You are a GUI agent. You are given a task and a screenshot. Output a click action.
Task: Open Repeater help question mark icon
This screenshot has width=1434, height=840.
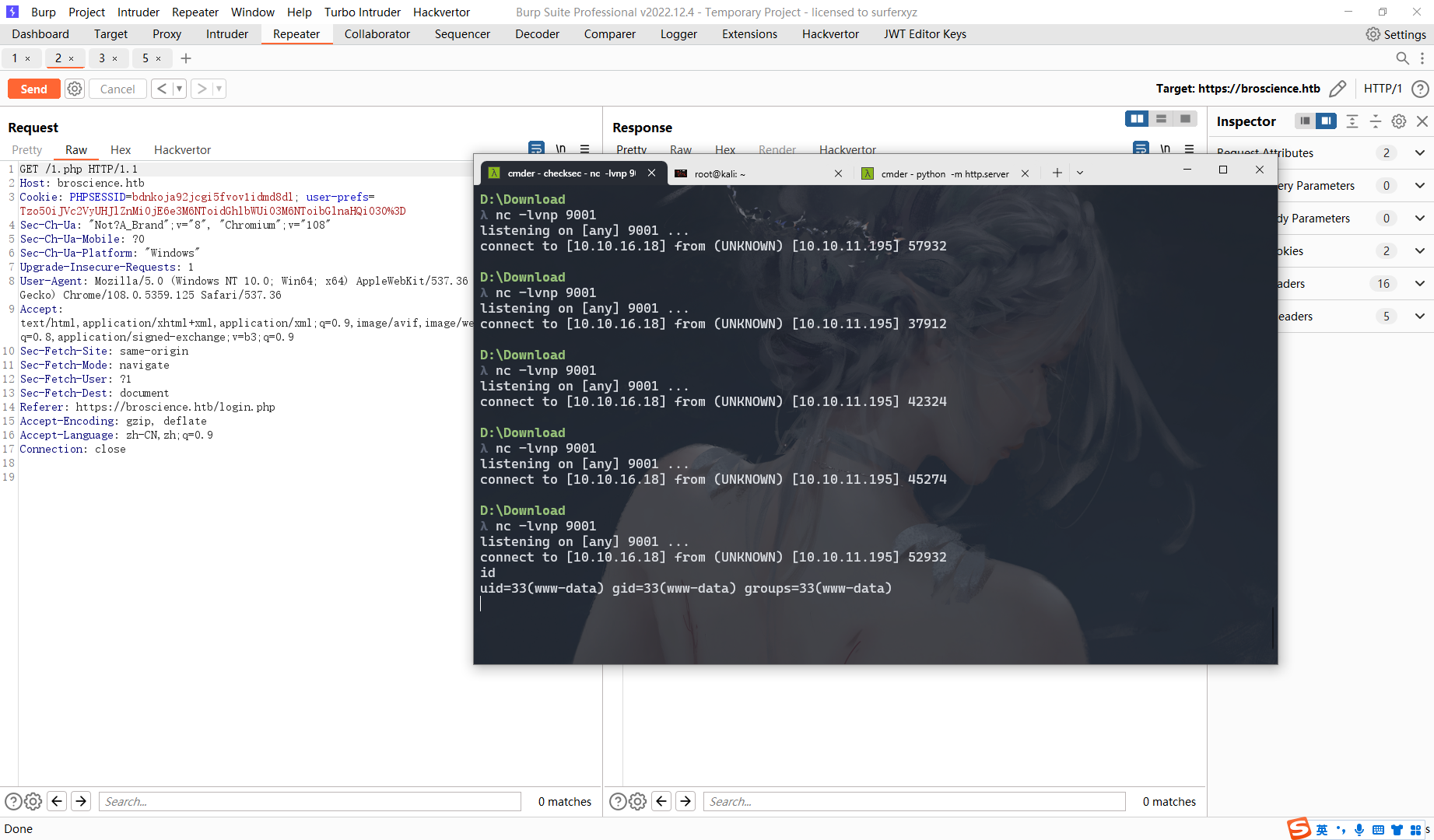[1420, 89]
